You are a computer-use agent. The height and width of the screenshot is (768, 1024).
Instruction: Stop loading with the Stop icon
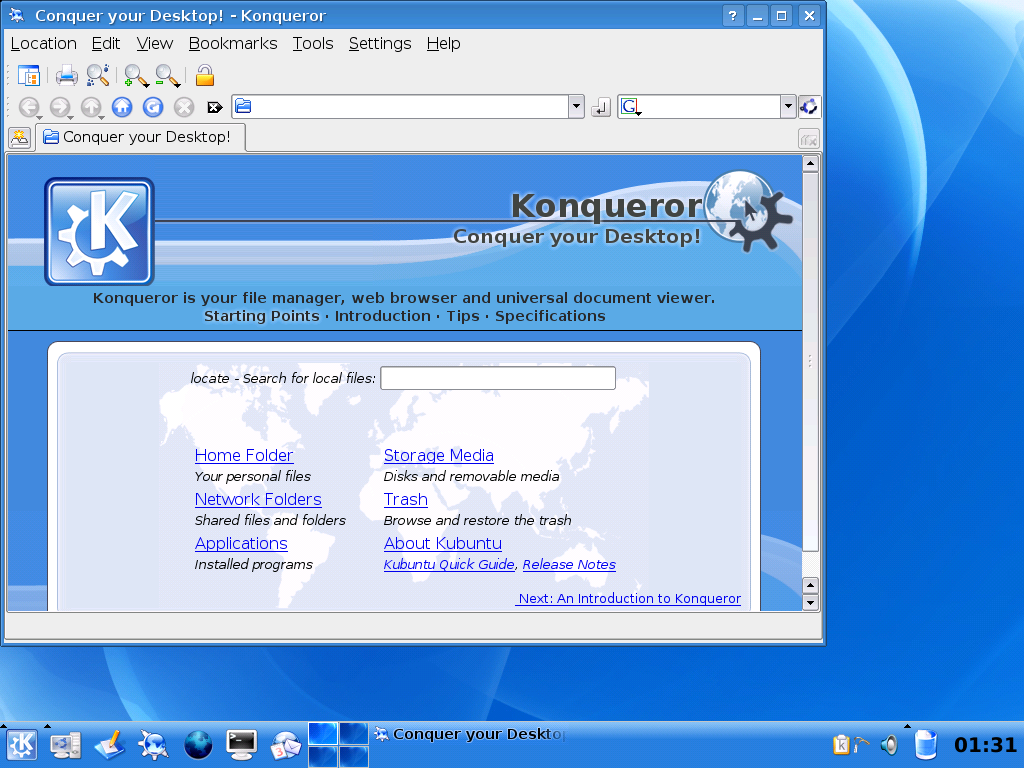(184, 107)
